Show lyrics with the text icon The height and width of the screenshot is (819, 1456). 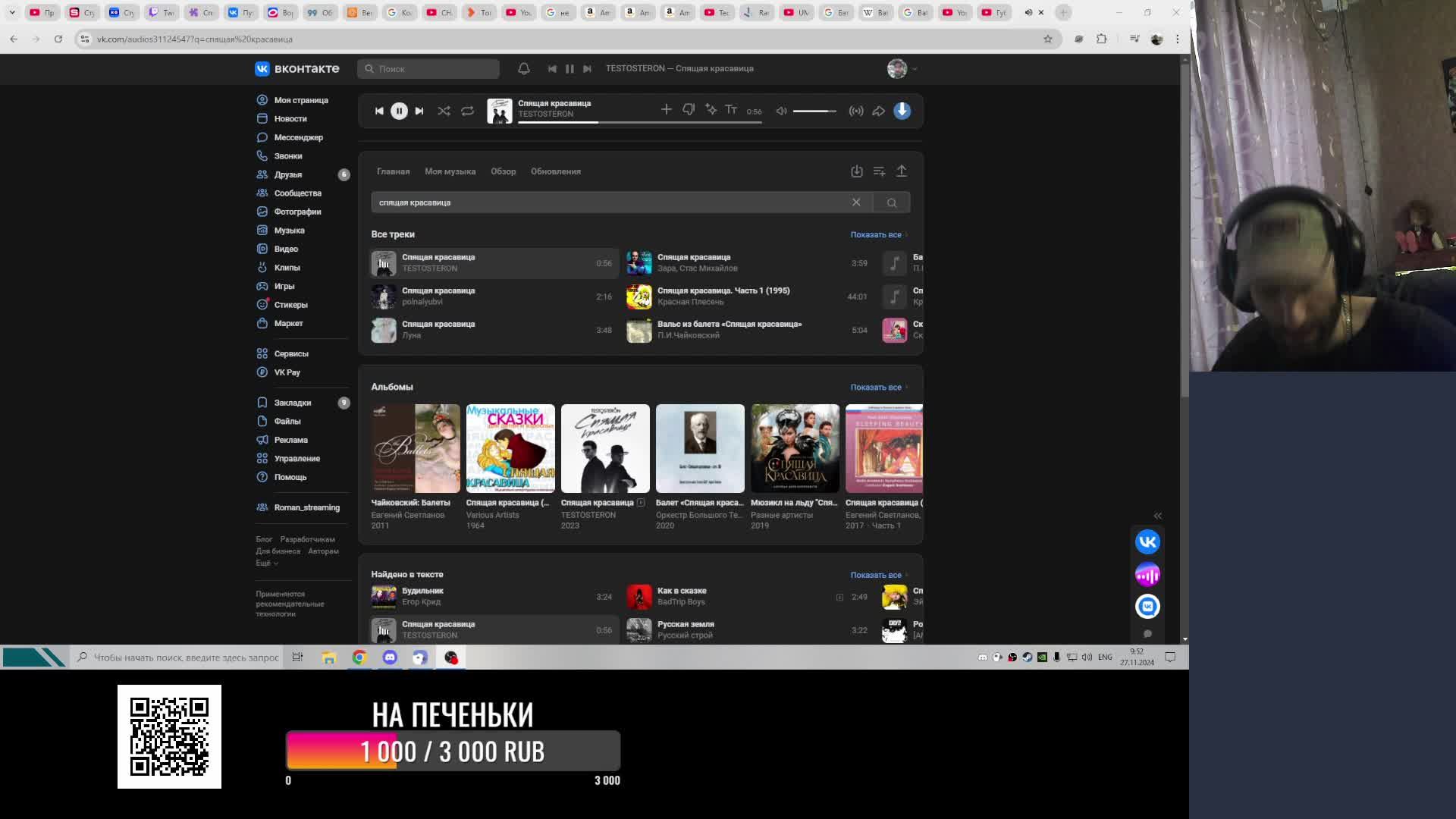point(731,110)
